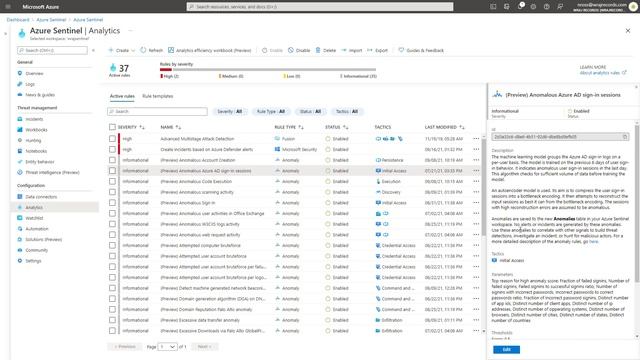Screen dimensions: 640x360
Task: Click the Disable toolbar button
Action: click(x=299, y=50)
